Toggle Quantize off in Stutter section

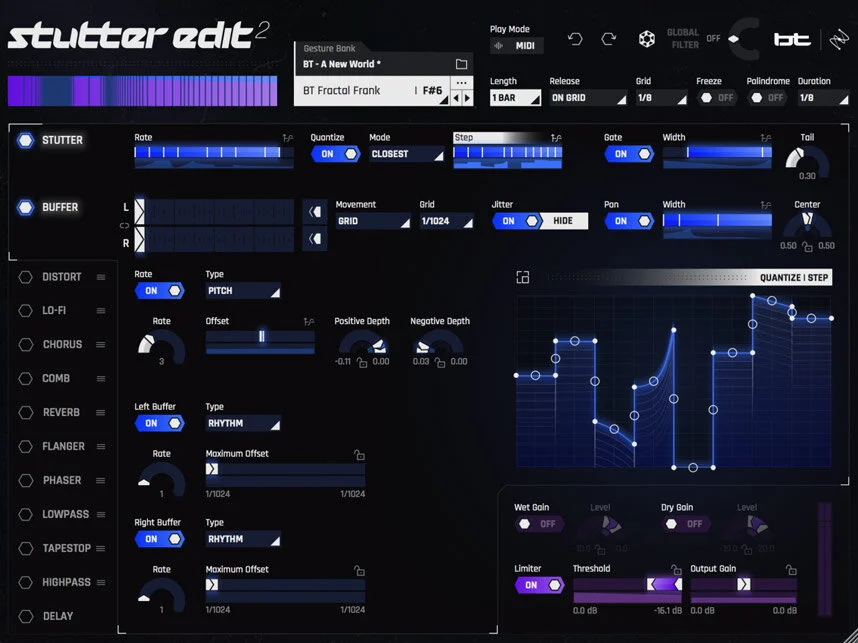coord(334,154)
